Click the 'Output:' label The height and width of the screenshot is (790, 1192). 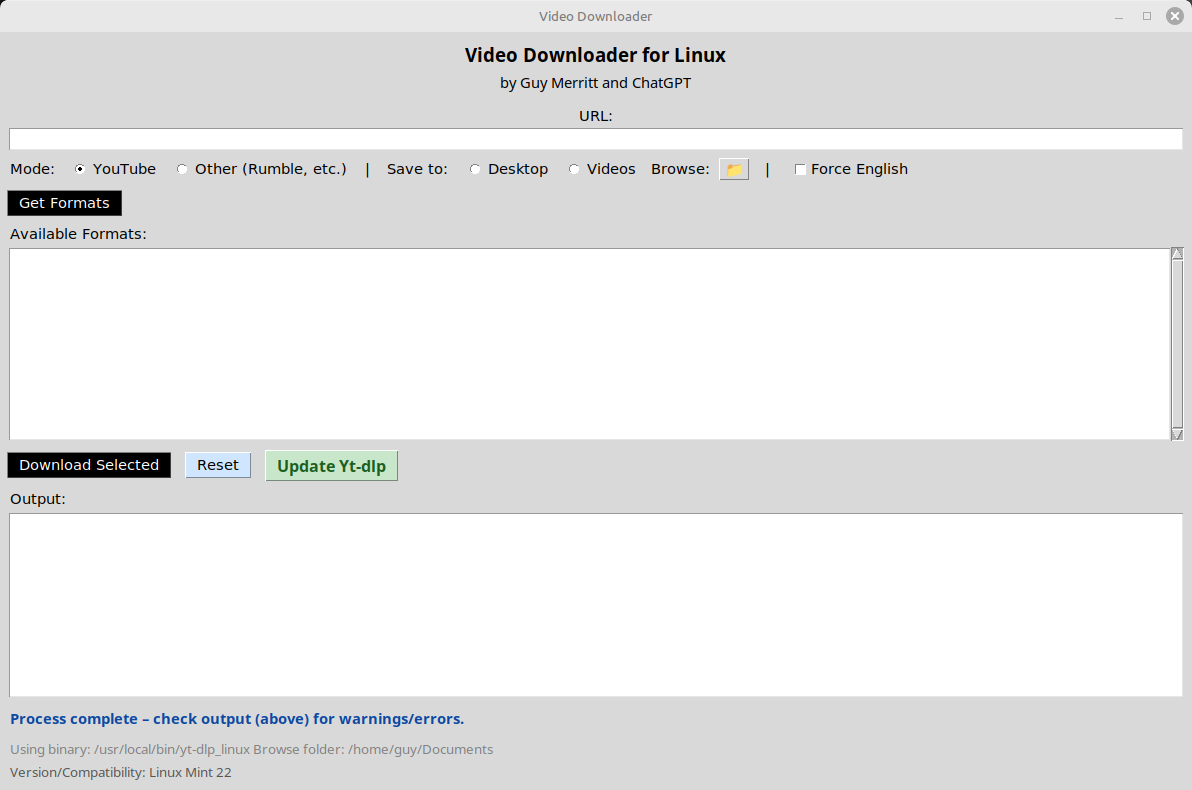click(38, 499)
